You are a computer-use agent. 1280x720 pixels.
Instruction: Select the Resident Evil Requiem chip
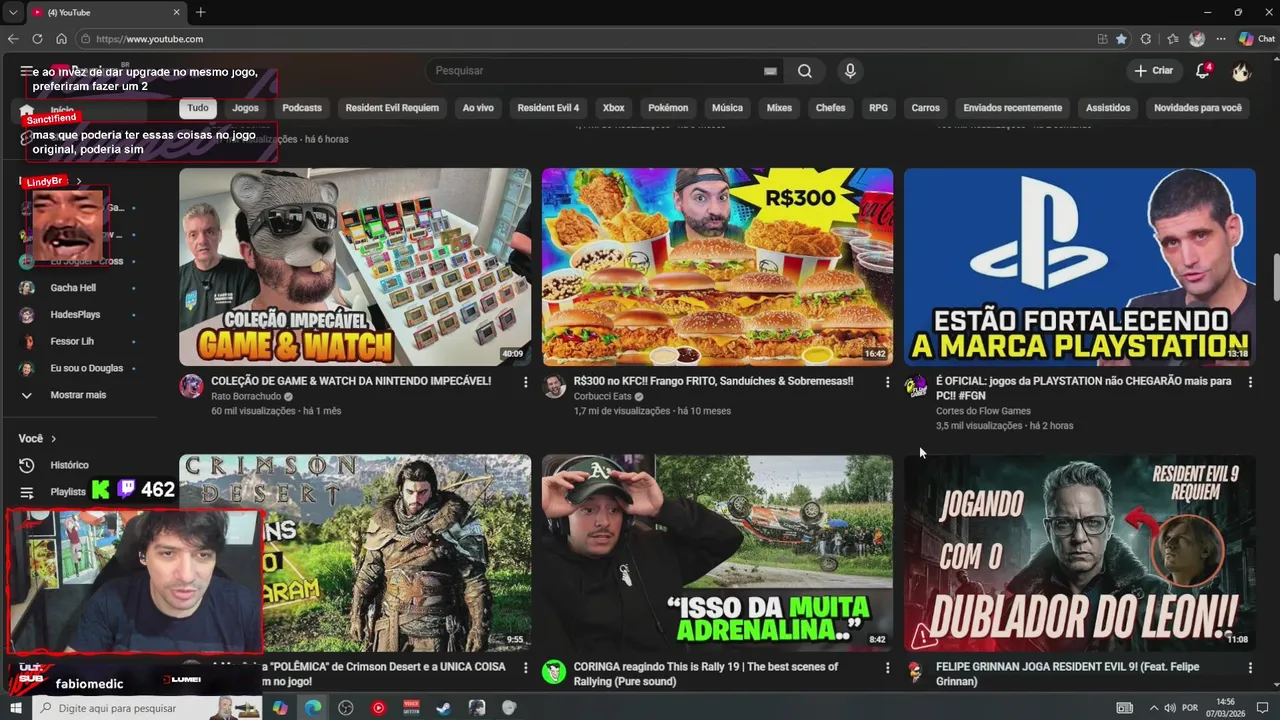392,108
